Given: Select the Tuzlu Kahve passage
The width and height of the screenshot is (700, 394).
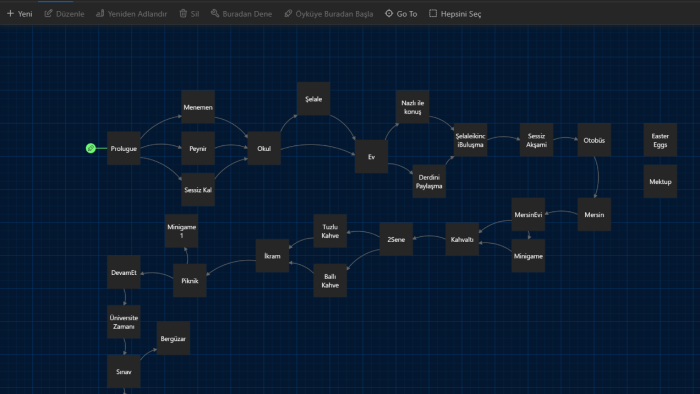Looking at the screenshot, I should 330,231.
